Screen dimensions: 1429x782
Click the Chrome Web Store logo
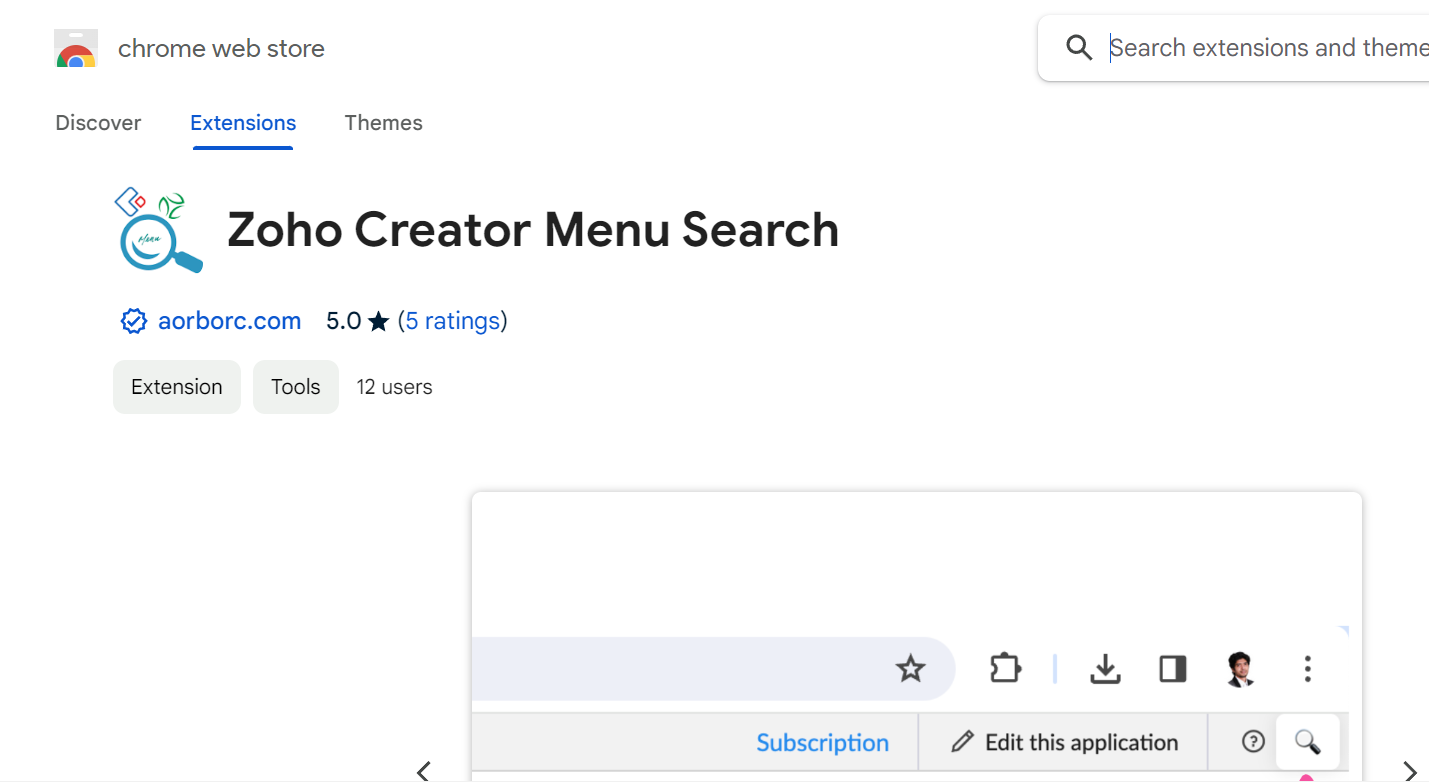pyautogui.click(x=76, y=47)
